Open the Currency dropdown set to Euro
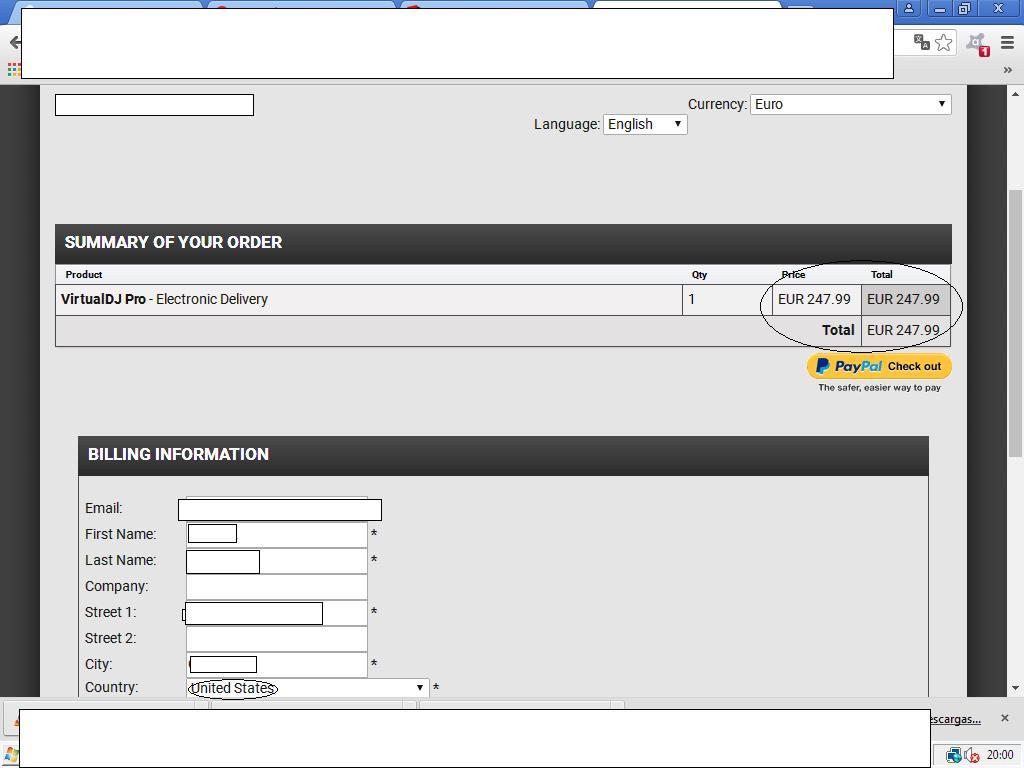This screenshot has width=1024, height=768. 850,104
